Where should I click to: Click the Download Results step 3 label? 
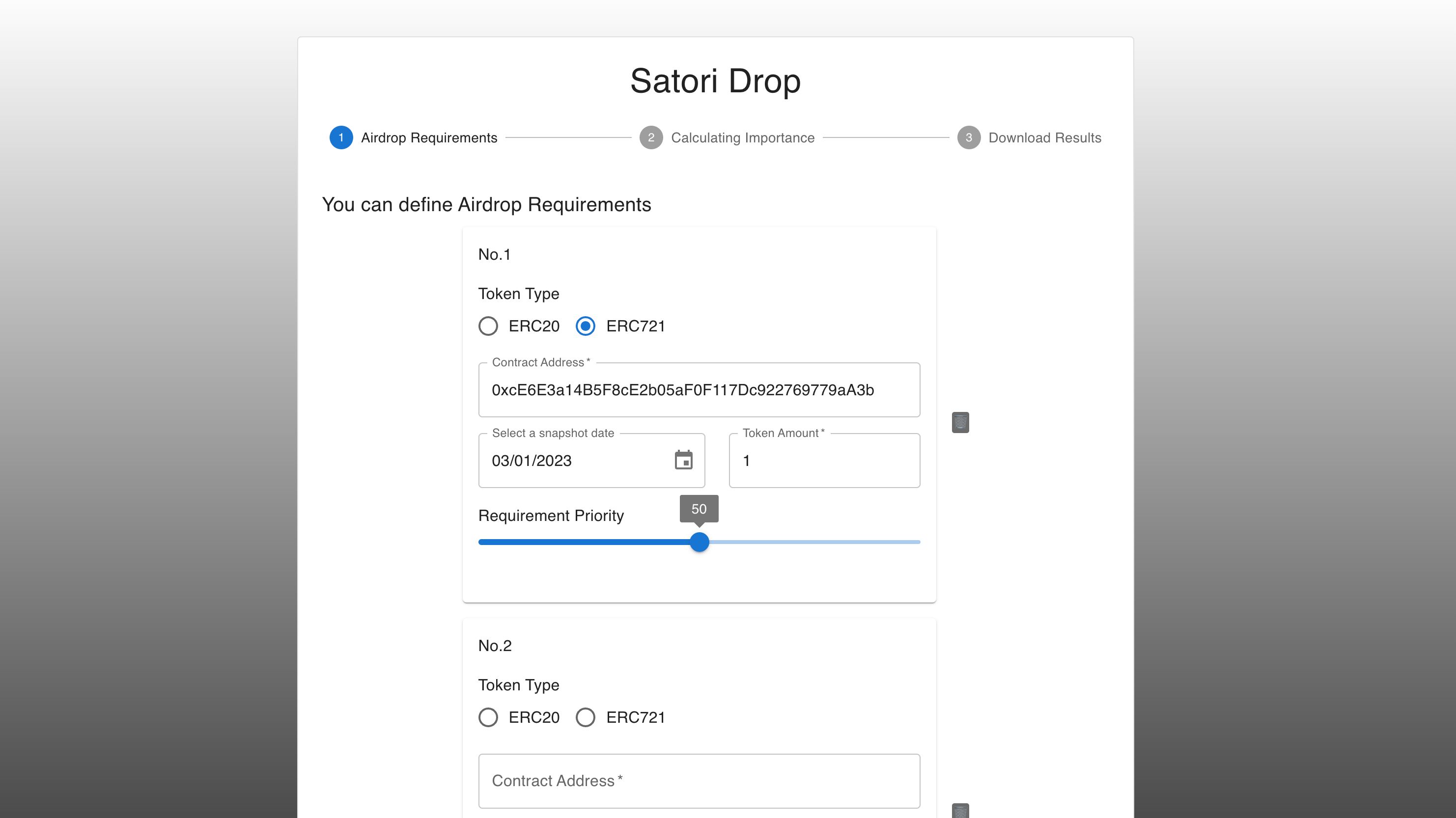(x=1044, y=138)
